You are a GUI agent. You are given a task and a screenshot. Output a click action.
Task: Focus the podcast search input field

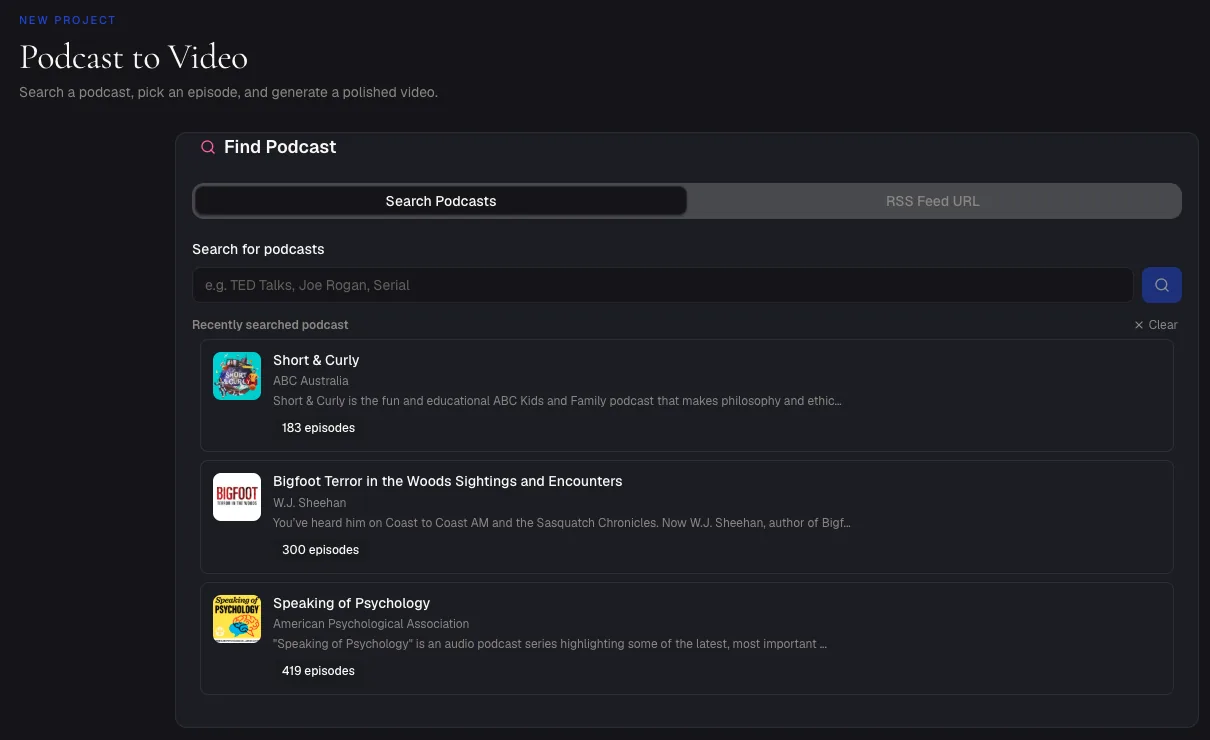tap(663, 285)
